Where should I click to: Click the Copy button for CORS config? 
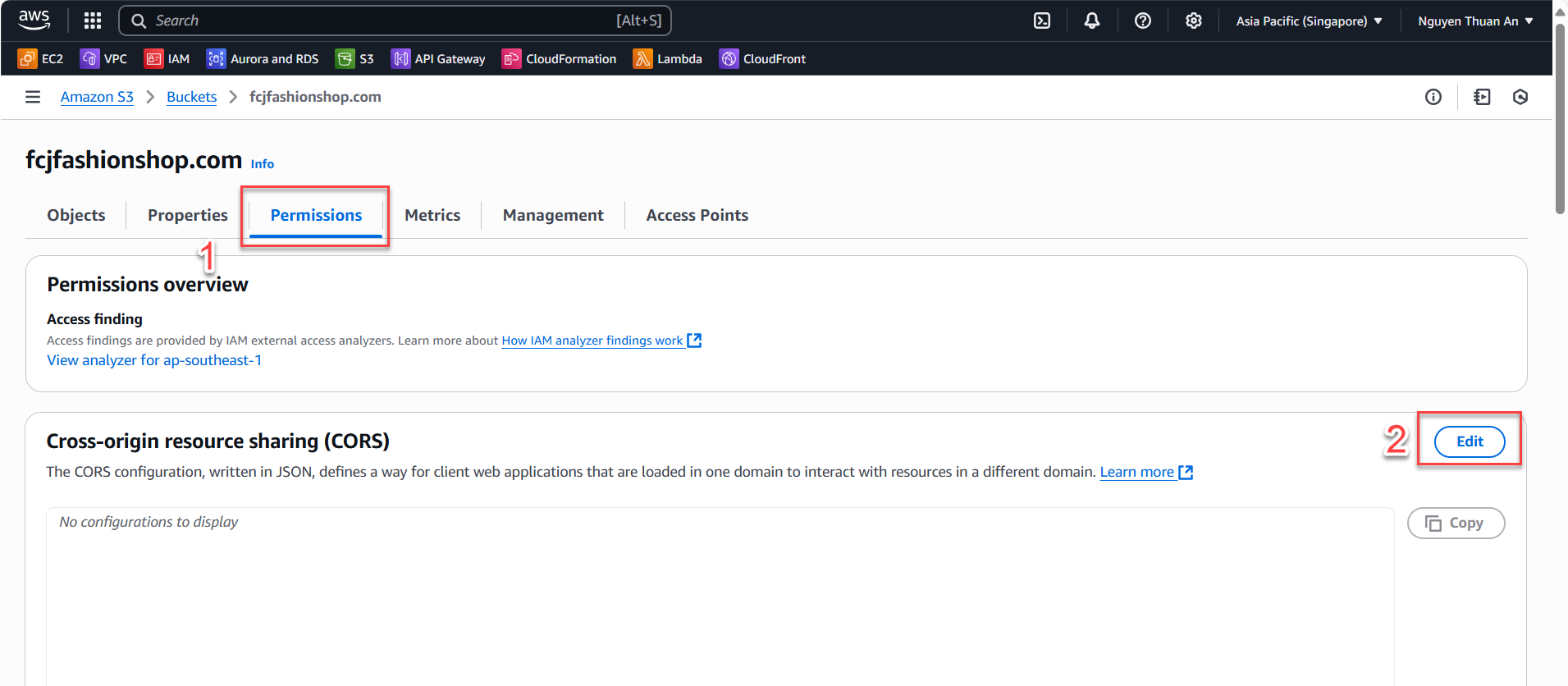click(1456, 524)
